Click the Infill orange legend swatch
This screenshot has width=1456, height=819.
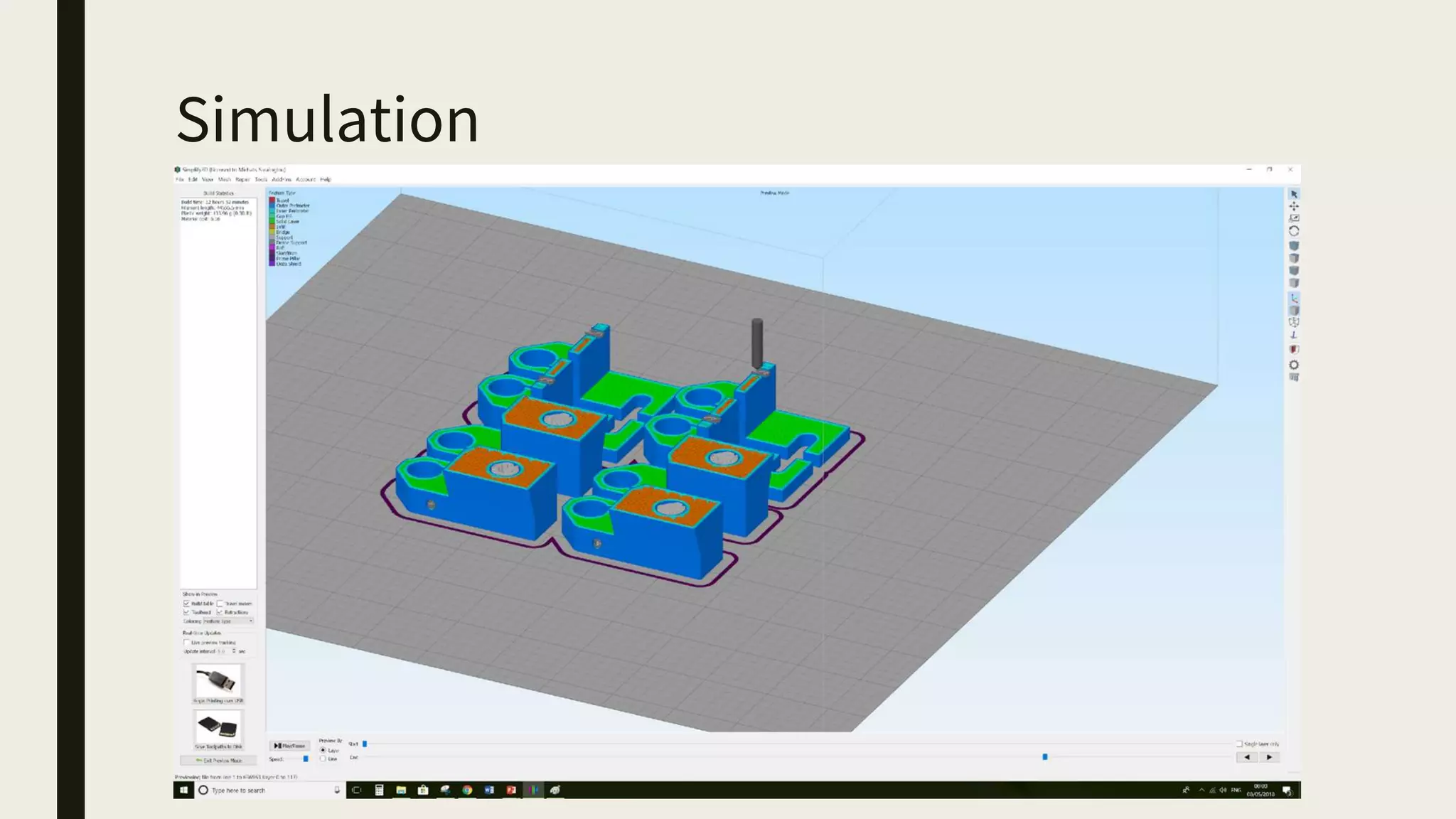pyautogui.click(x=272, y=227)
